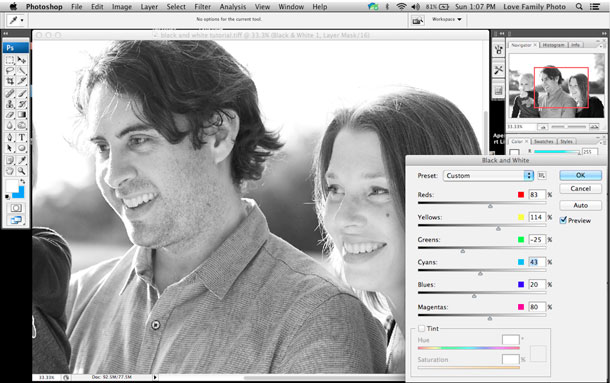Select the Hand tool
Screen dimensions: 610x383
coord(10,171)
